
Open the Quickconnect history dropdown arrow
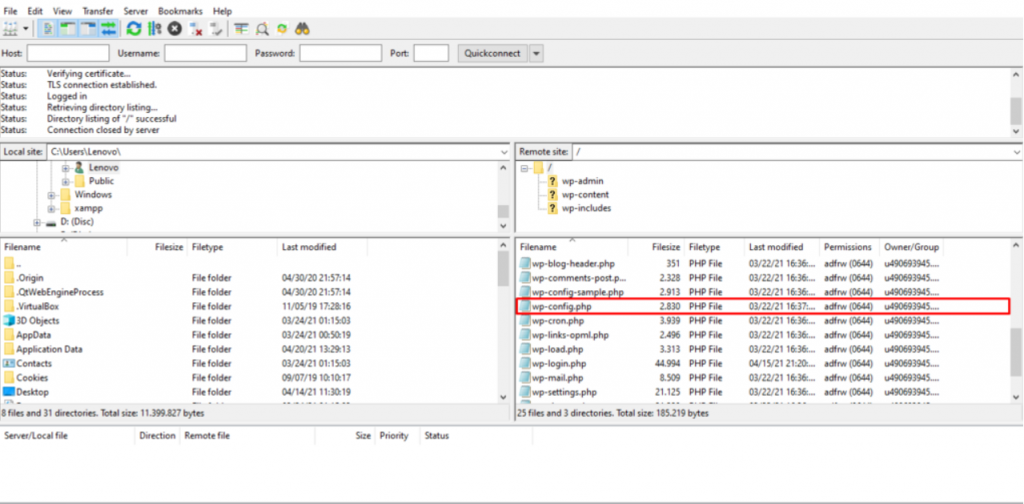[x=536, y=53]
